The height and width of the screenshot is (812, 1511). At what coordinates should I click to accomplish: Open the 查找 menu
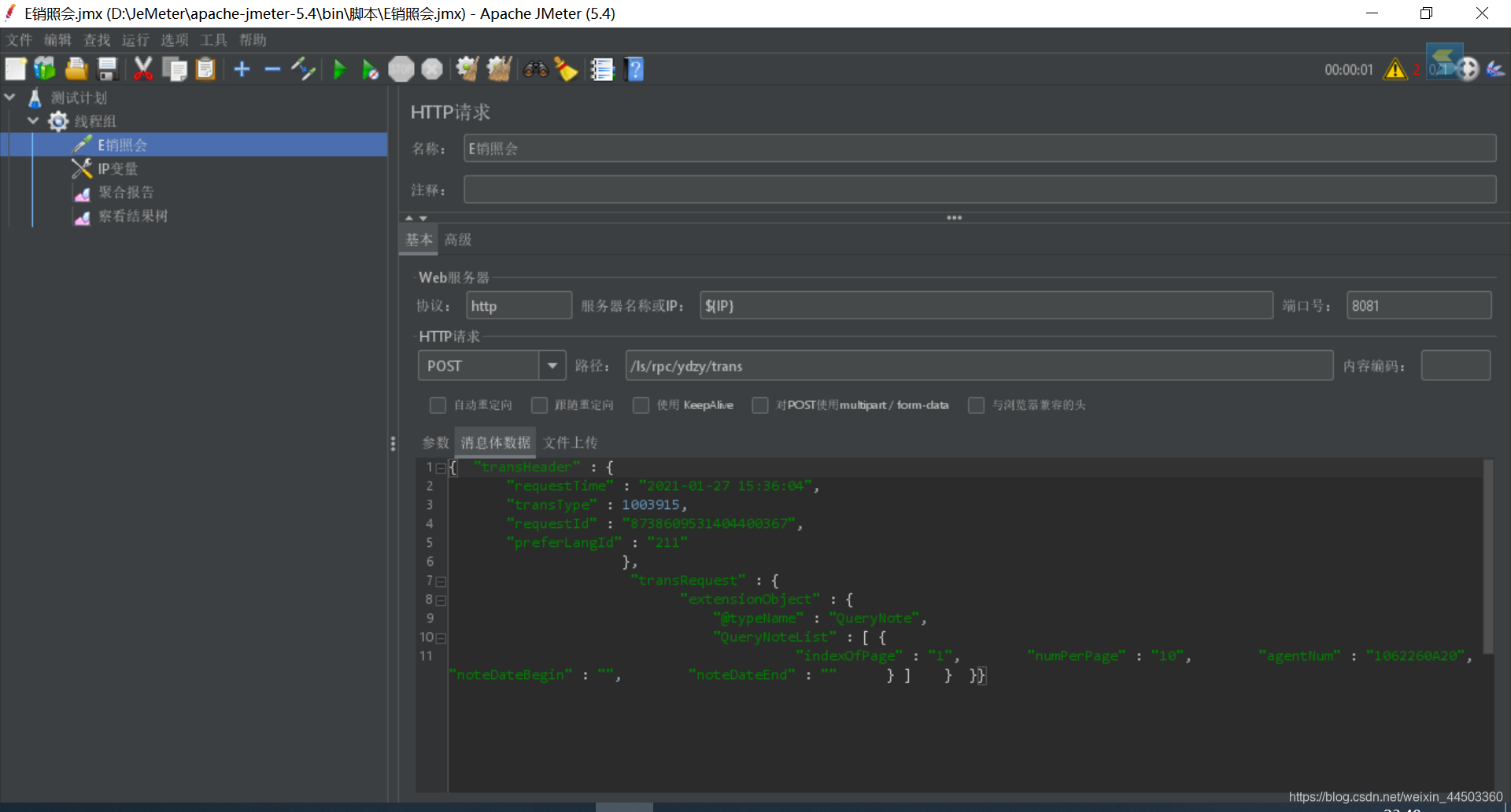(97, 40)
